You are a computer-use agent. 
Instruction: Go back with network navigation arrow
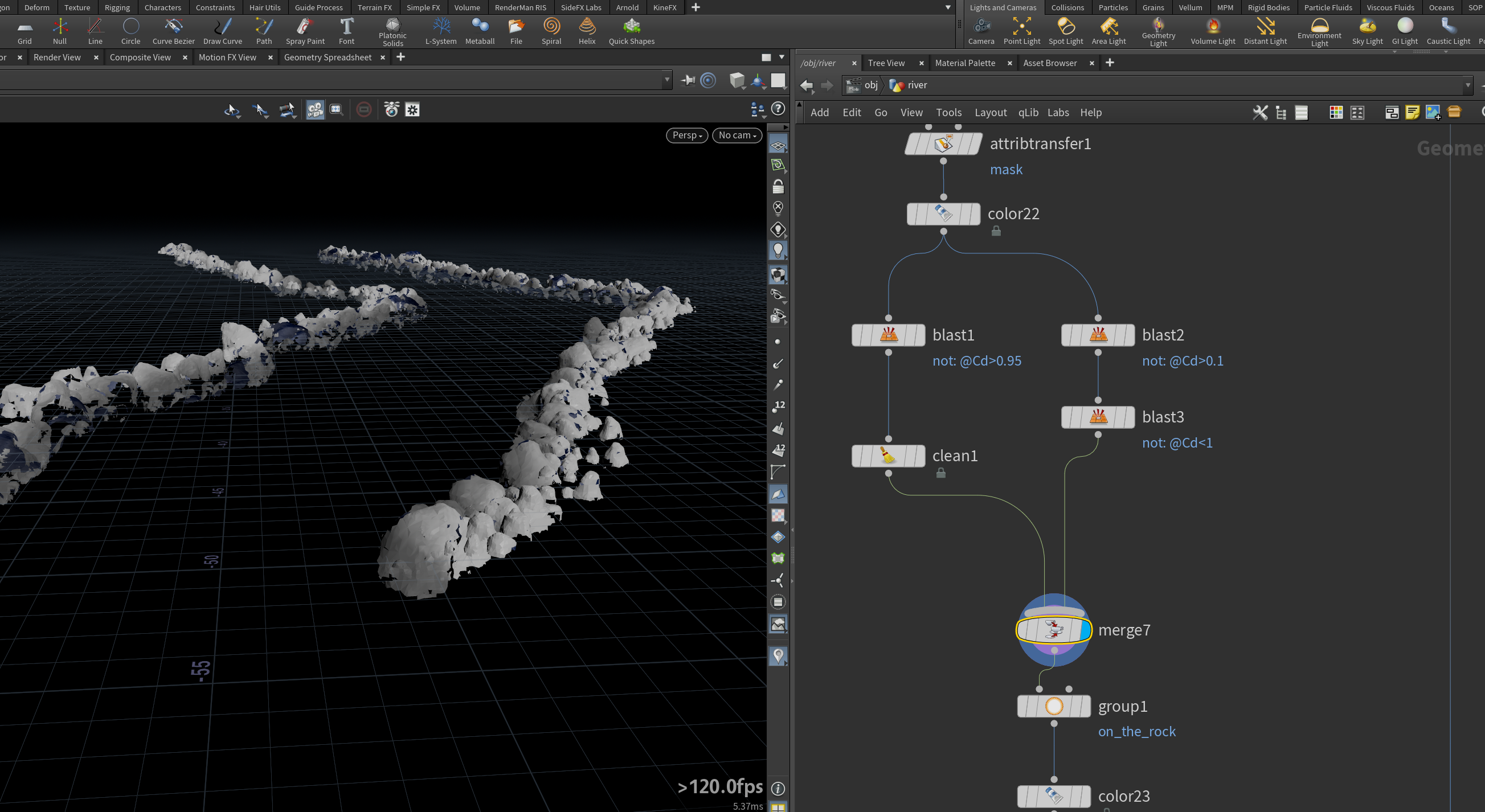tap(807, 86)
